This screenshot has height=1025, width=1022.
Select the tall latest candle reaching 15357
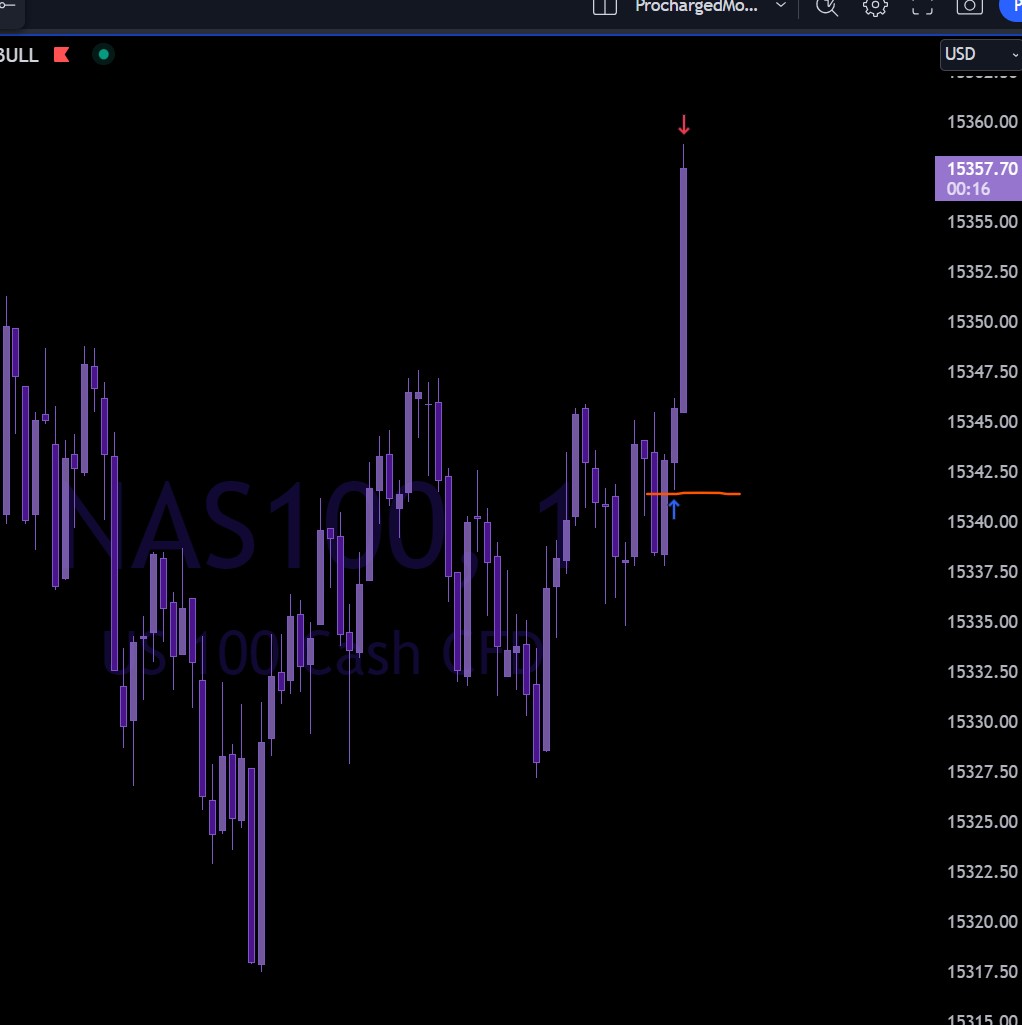[x=683, y=290]
